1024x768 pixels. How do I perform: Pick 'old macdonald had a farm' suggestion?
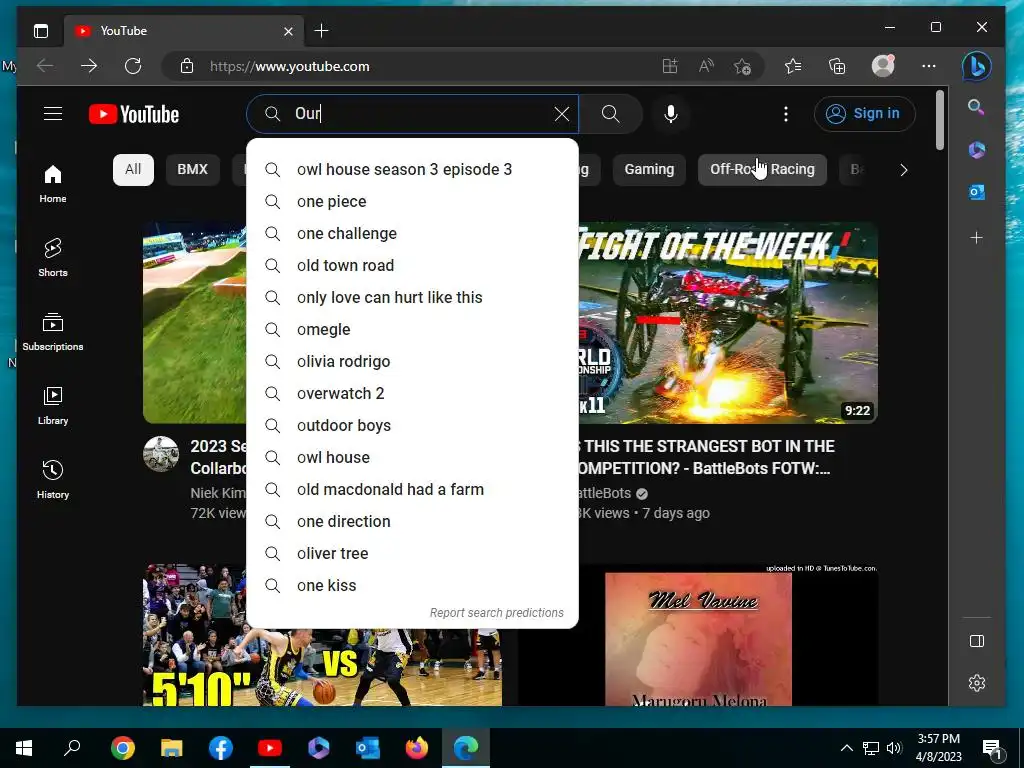click(413, 490)
